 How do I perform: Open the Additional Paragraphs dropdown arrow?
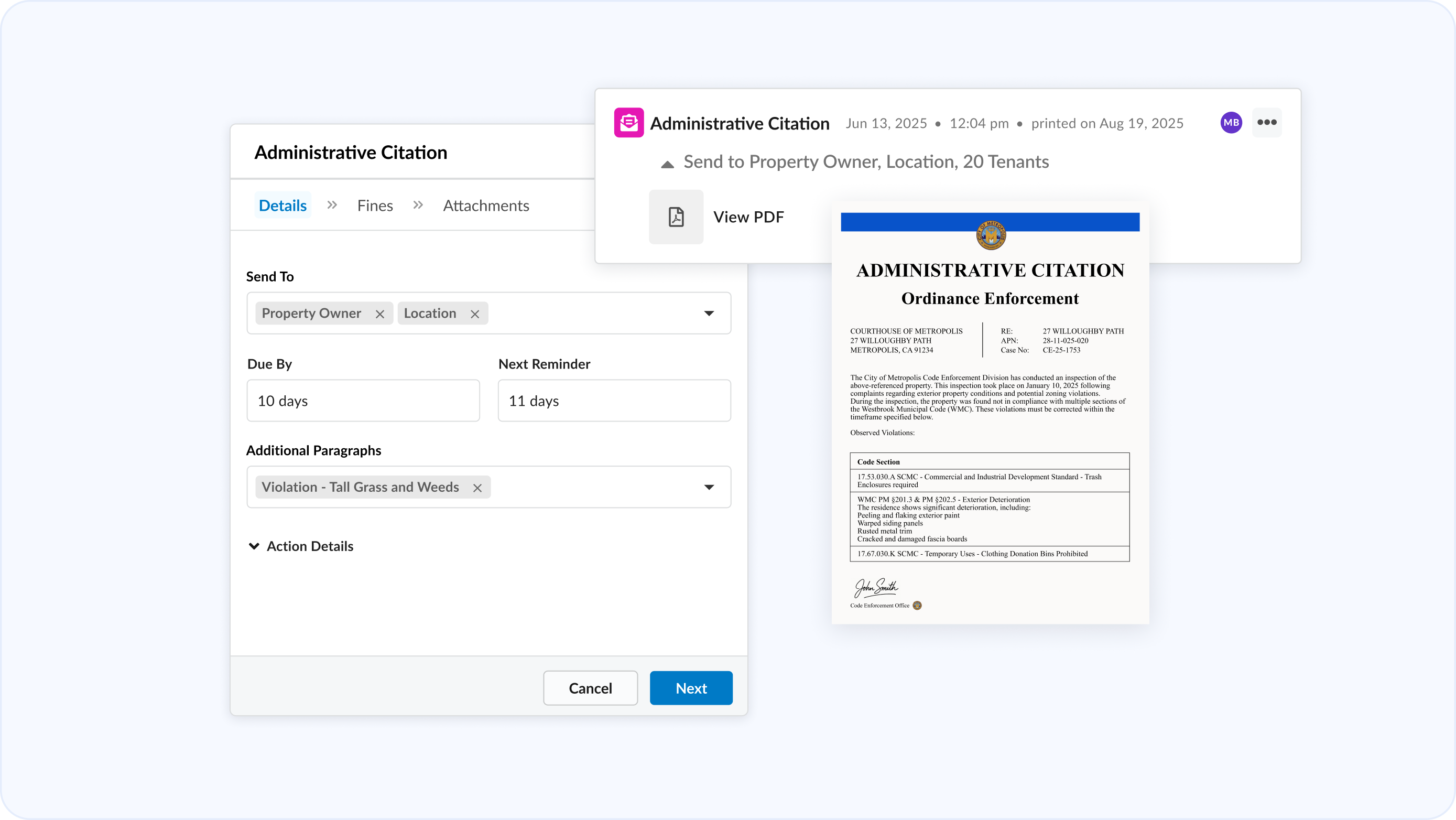pyautogui.click(x=709, y=488)
